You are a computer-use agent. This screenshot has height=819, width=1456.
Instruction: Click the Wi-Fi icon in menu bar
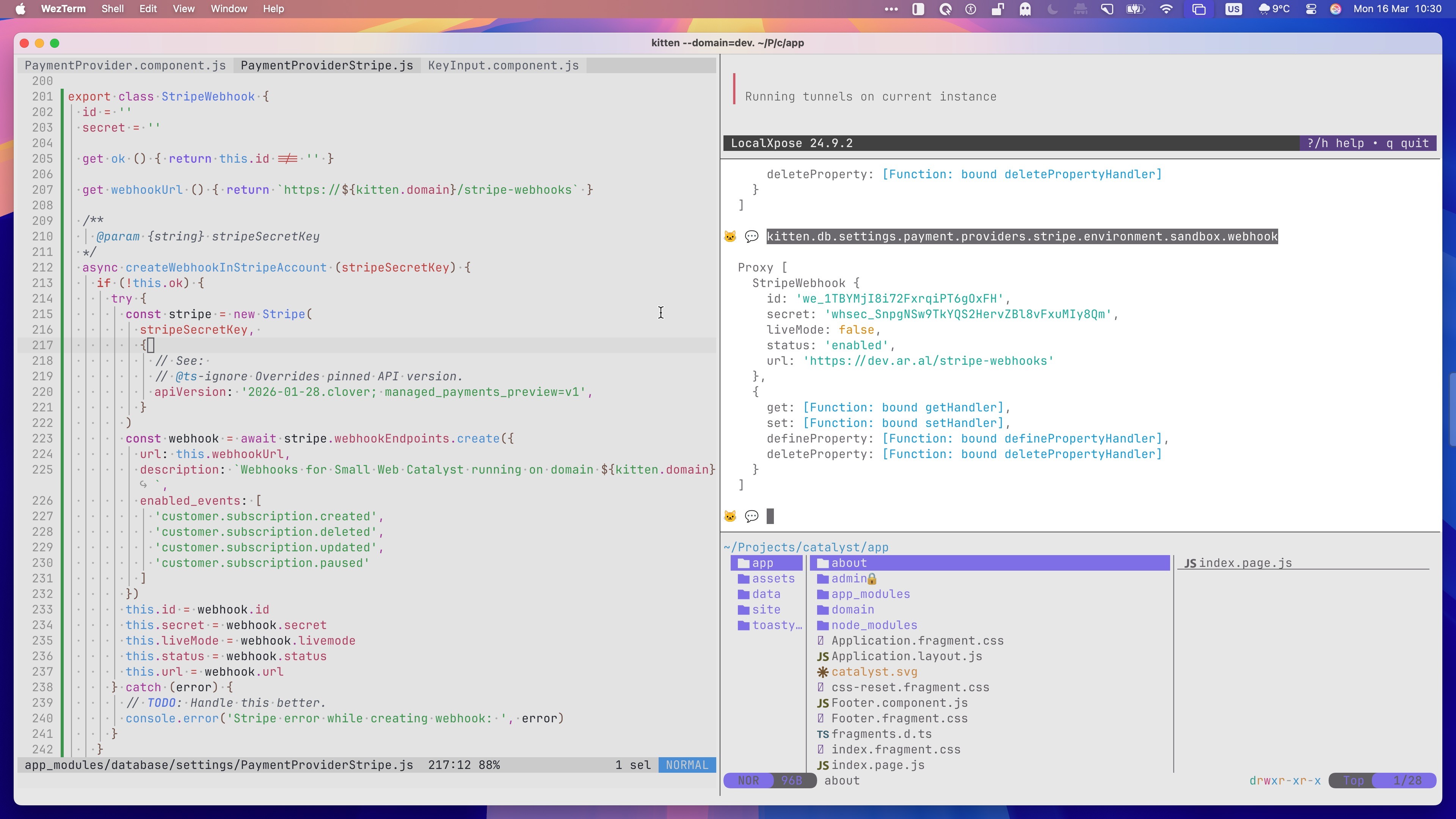(1166, 9)
